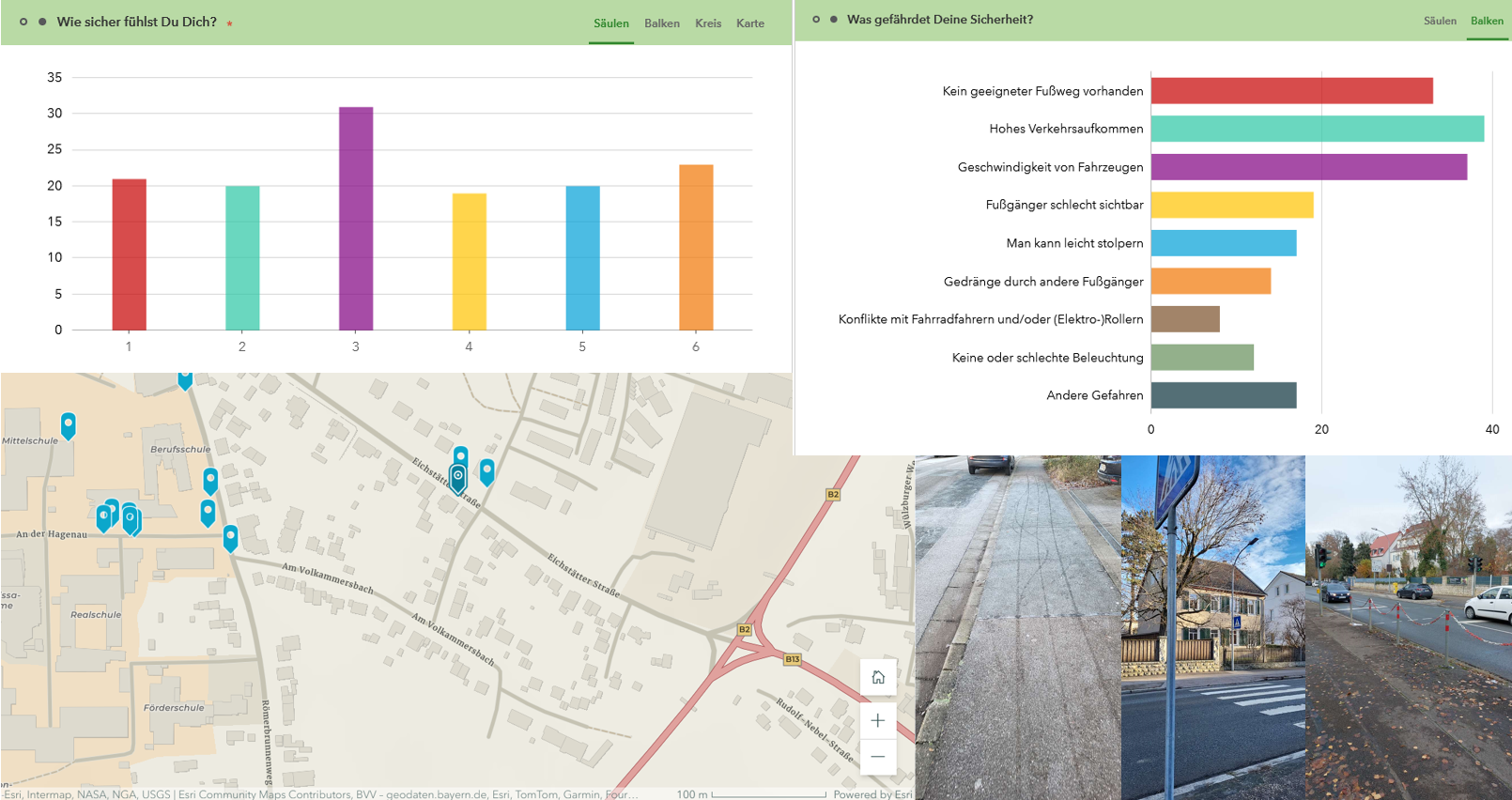The height and width of the screenshot is (800, 1512).
Task: Click the 'An der Hagenau' street label
Action: coord(52,533)
